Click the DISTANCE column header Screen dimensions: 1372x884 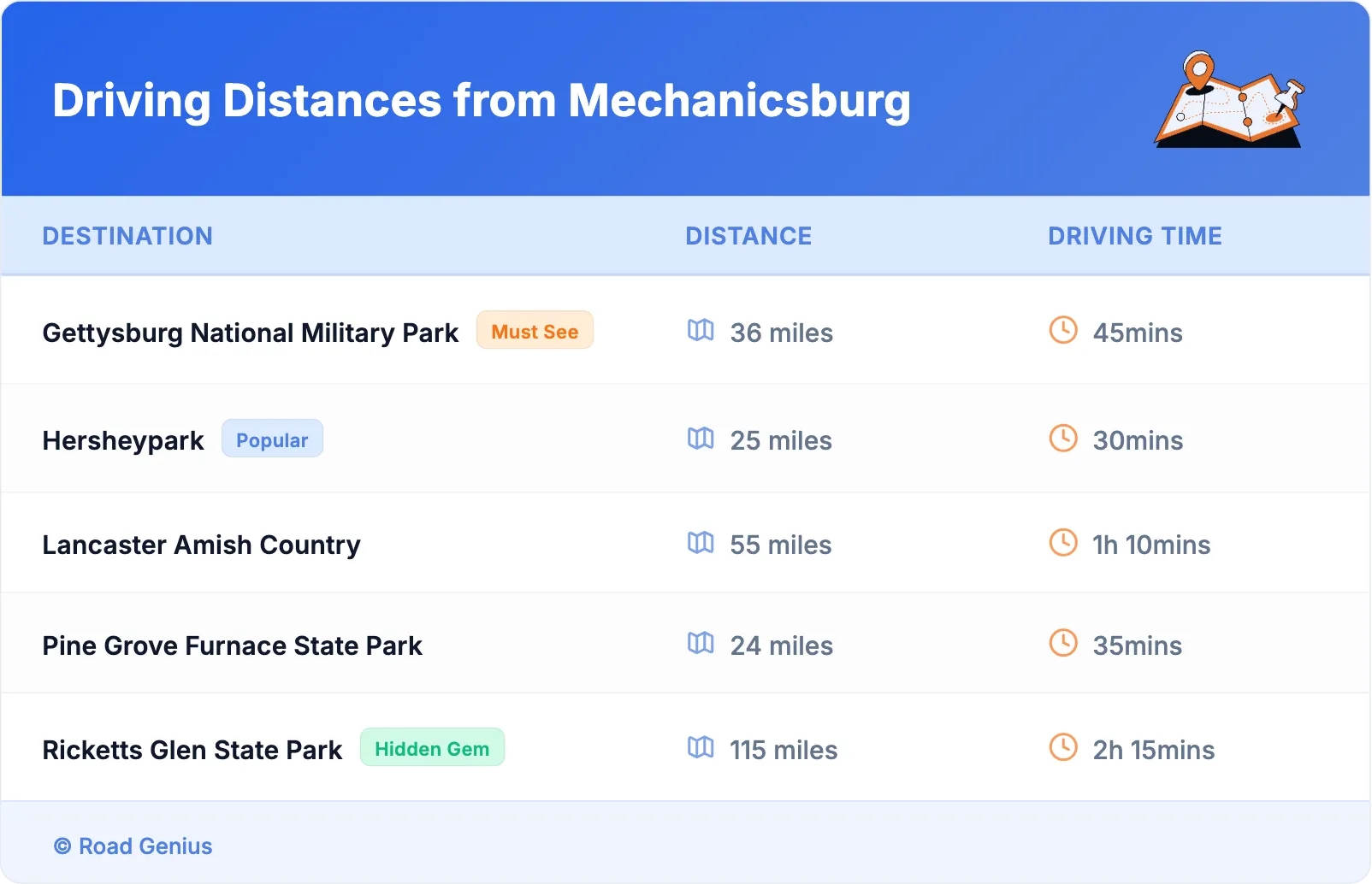pyautogui.click(x=748, y=236)
